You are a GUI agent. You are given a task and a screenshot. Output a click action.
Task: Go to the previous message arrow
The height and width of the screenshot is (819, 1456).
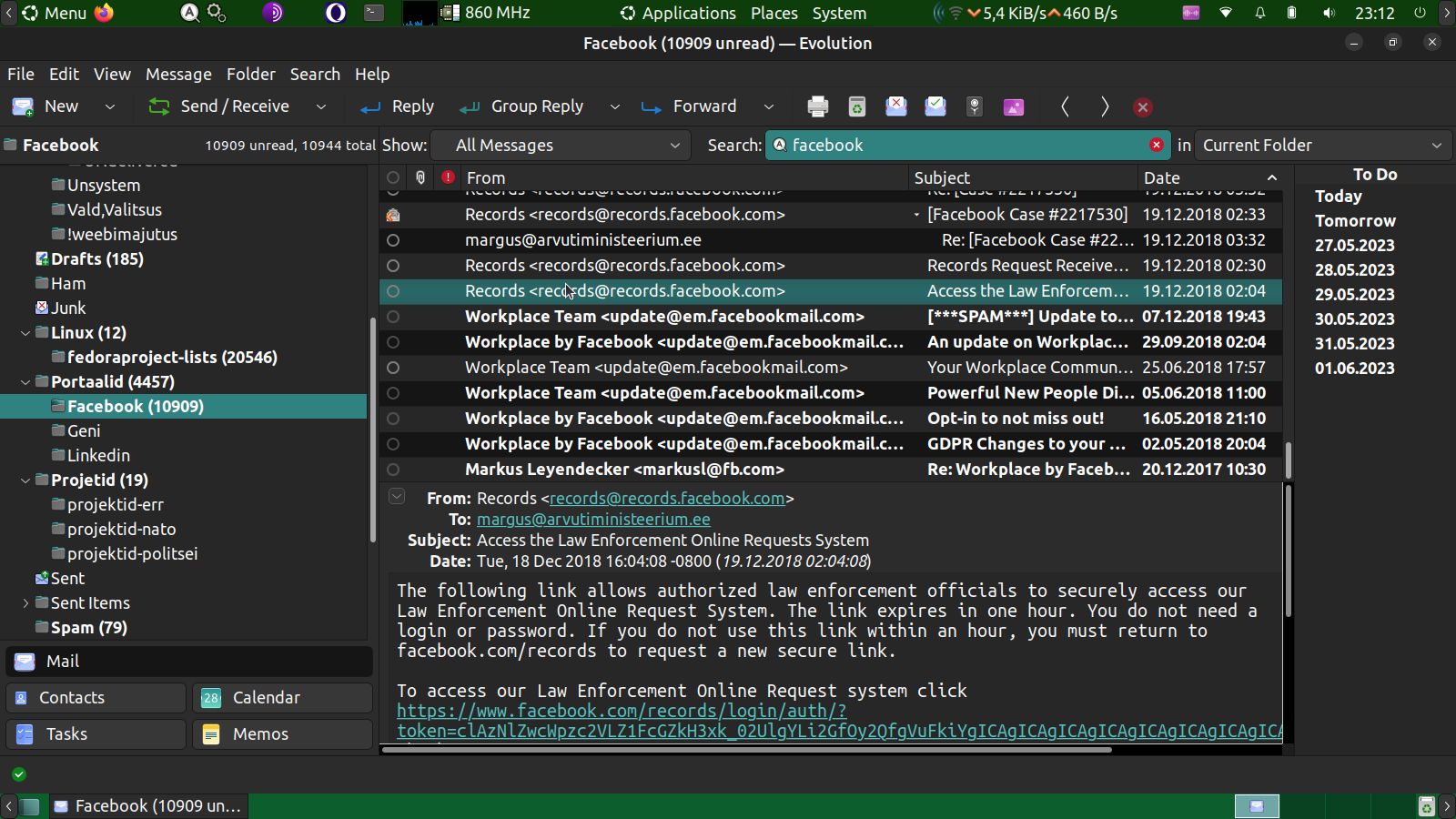point(1065,106)
